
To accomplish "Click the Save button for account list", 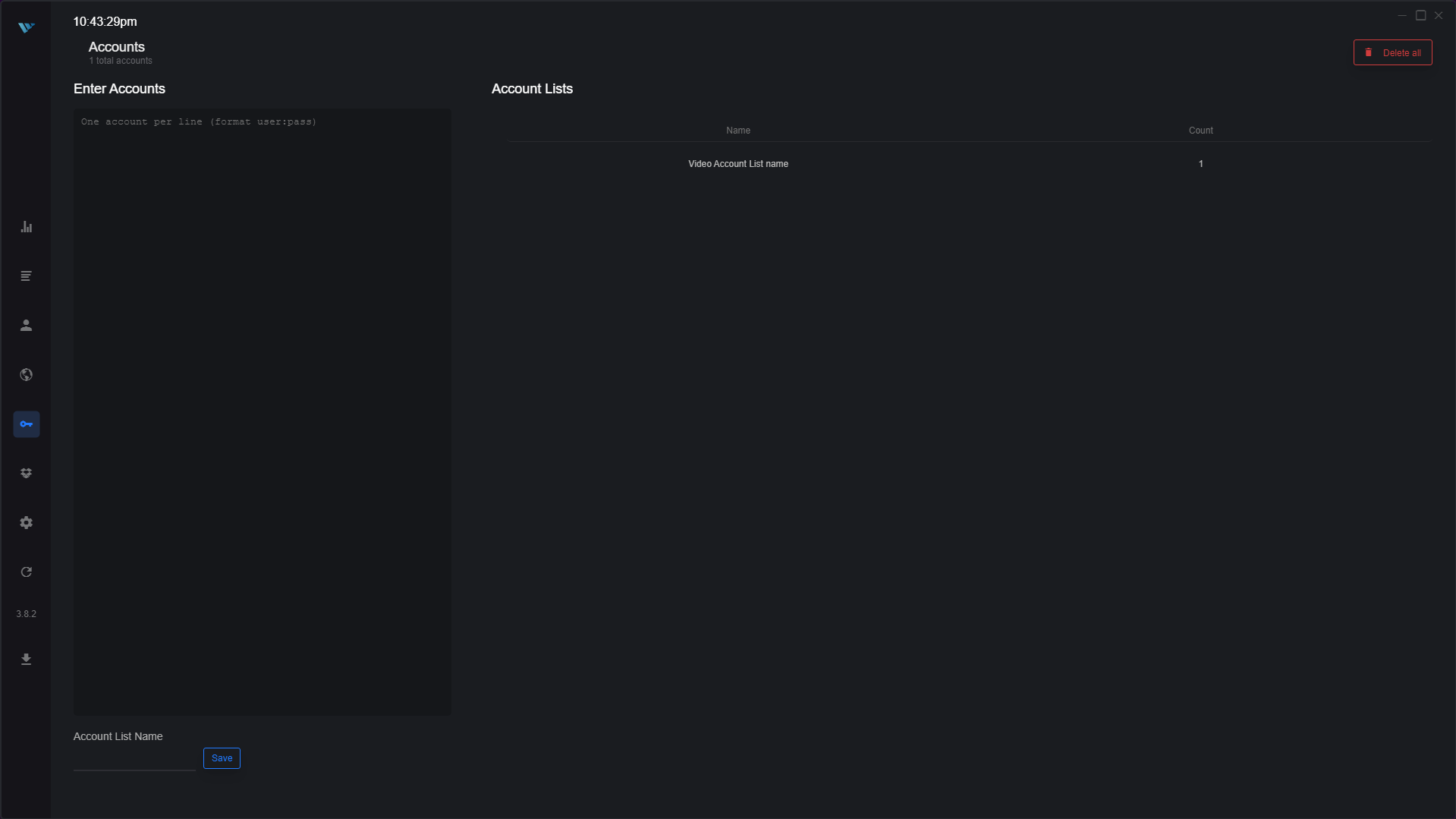I will tap(222, 758).
